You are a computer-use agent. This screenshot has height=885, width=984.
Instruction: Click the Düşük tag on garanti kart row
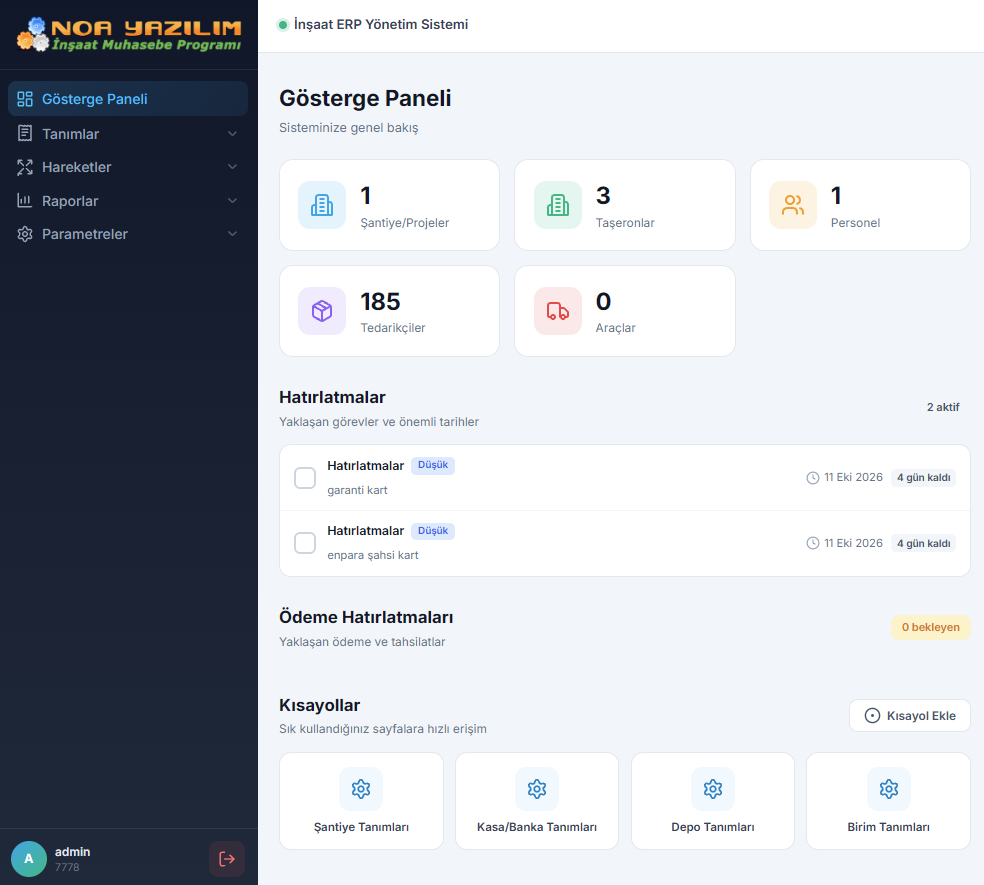(433, 465)
